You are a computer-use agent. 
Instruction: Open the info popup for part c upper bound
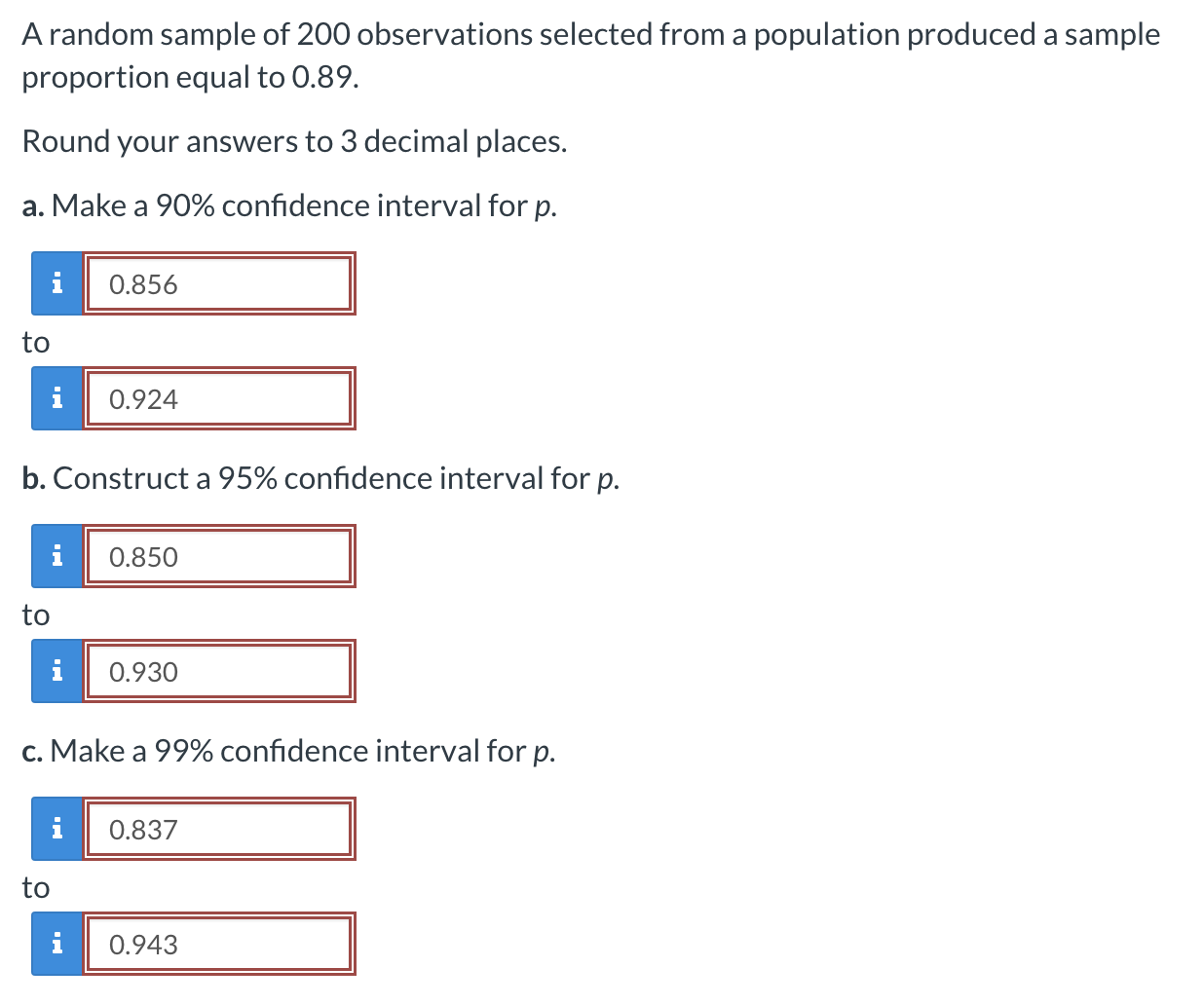[56, 943]
